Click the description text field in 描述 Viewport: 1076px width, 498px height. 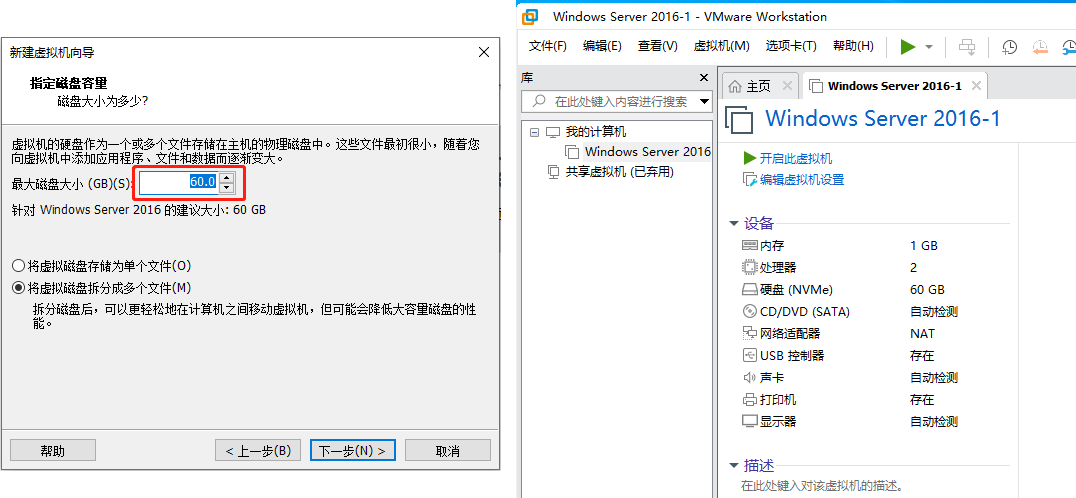822,486
